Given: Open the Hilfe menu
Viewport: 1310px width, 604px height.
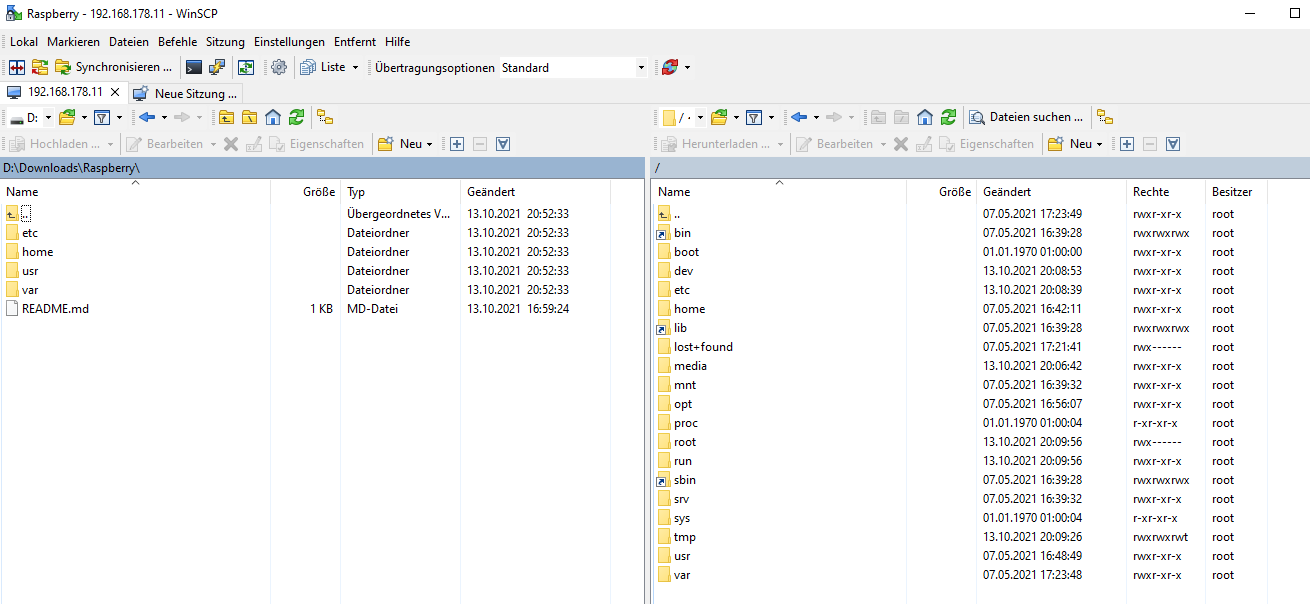Looking at the screenshot, I should point(398,42).
